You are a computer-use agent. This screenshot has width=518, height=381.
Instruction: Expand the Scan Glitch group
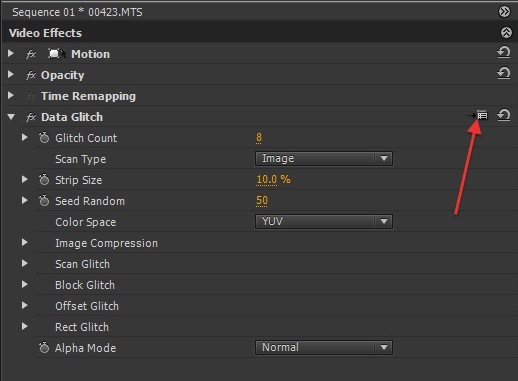(x=24, y=263)
